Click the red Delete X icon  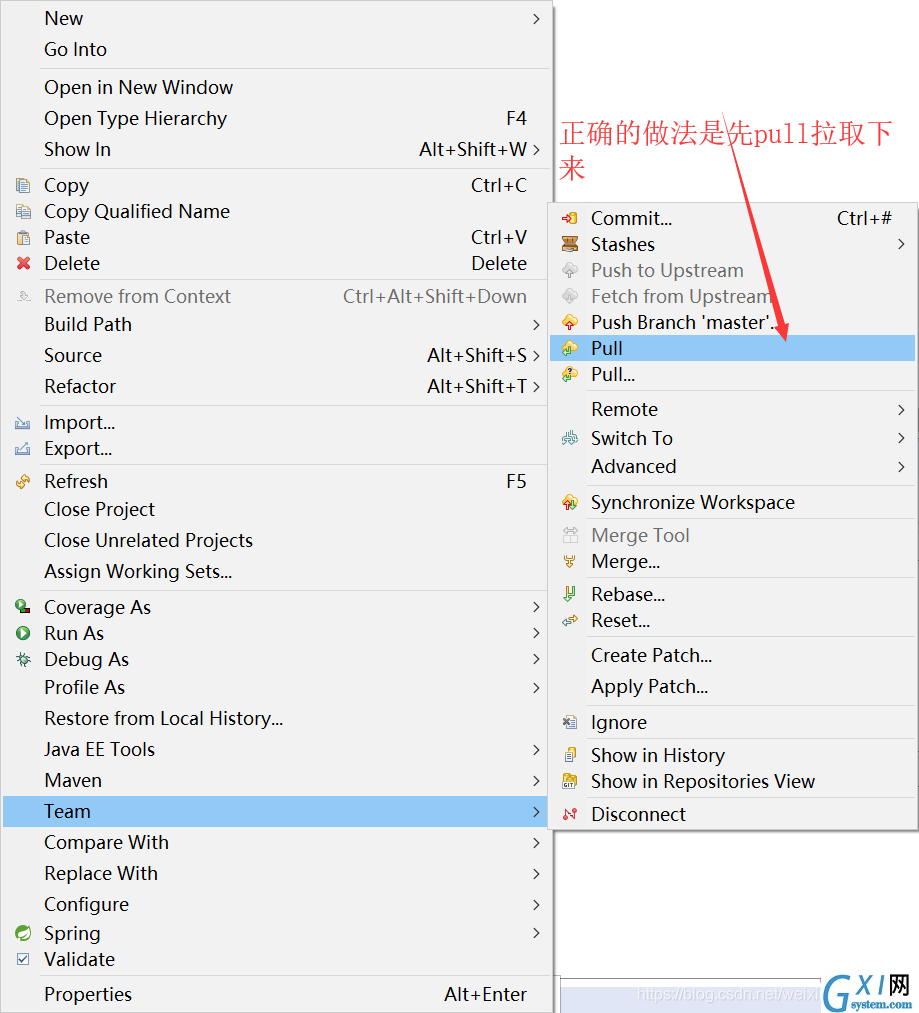click(x=23, y=264)
